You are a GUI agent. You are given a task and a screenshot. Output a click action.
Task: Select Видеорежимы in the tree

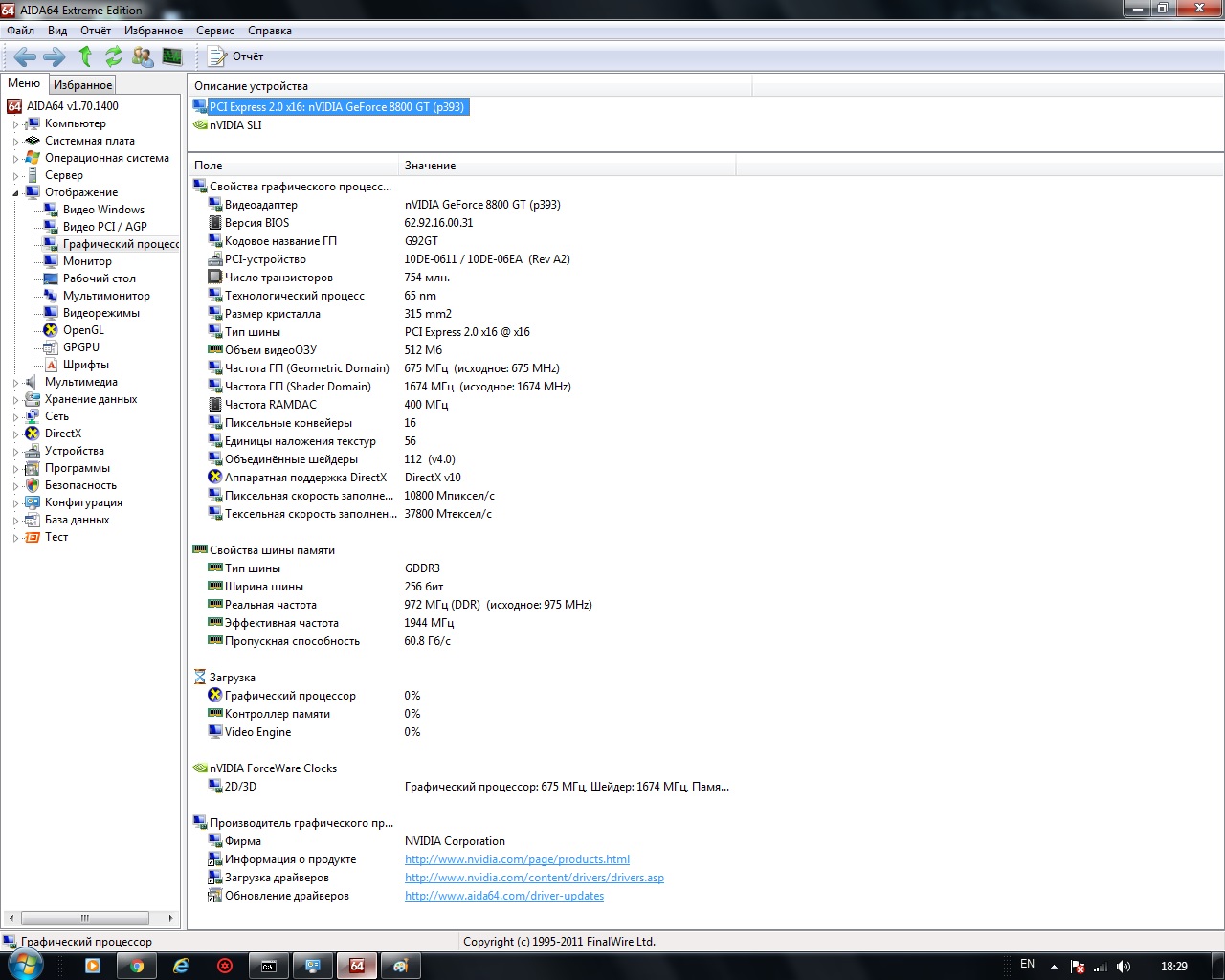pyautogui.click(x=101, y=313)
